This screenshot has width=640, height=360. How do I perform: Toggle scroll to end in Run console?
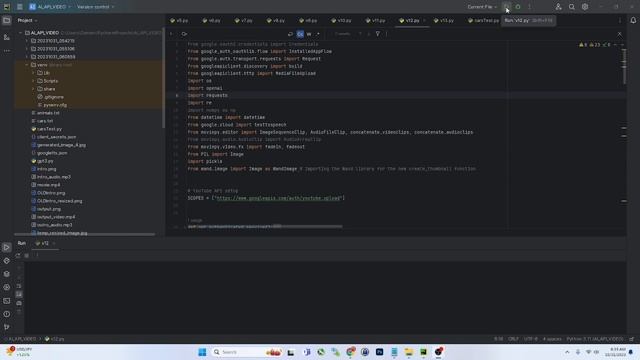pos(19,294)
